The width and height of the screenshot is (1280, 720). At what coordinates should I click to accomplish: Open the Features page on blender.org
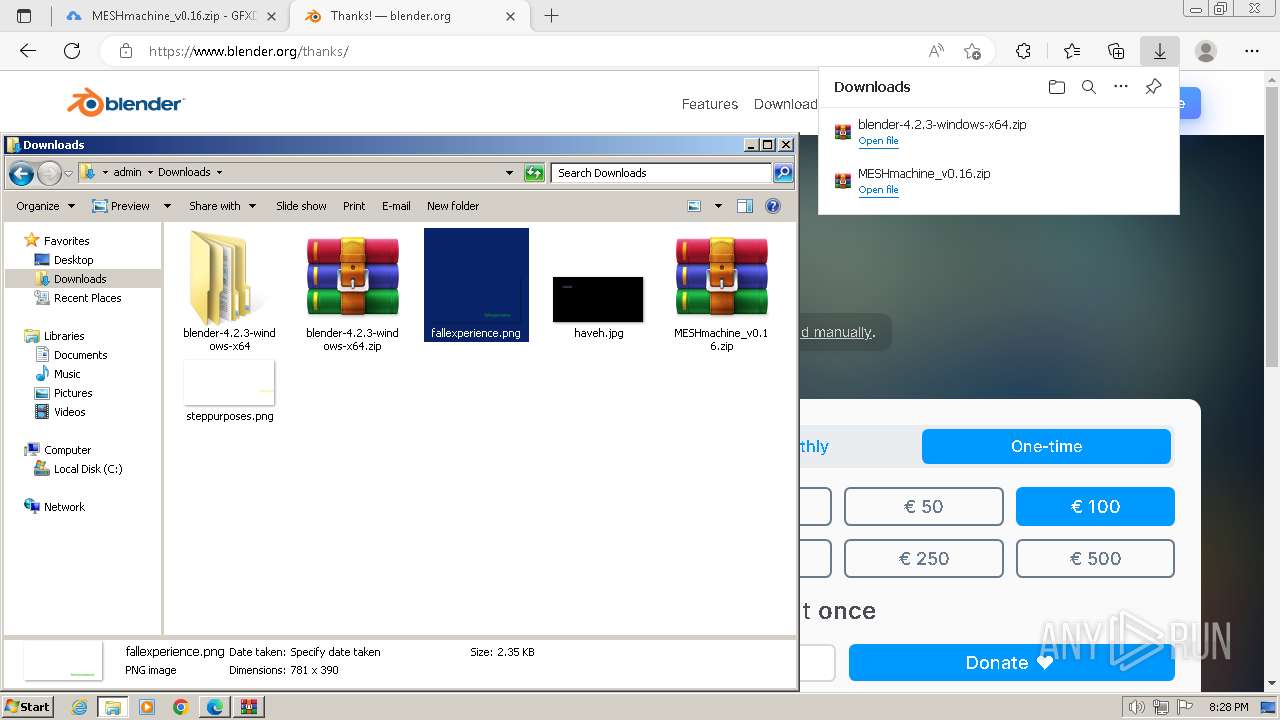point(710,104)
